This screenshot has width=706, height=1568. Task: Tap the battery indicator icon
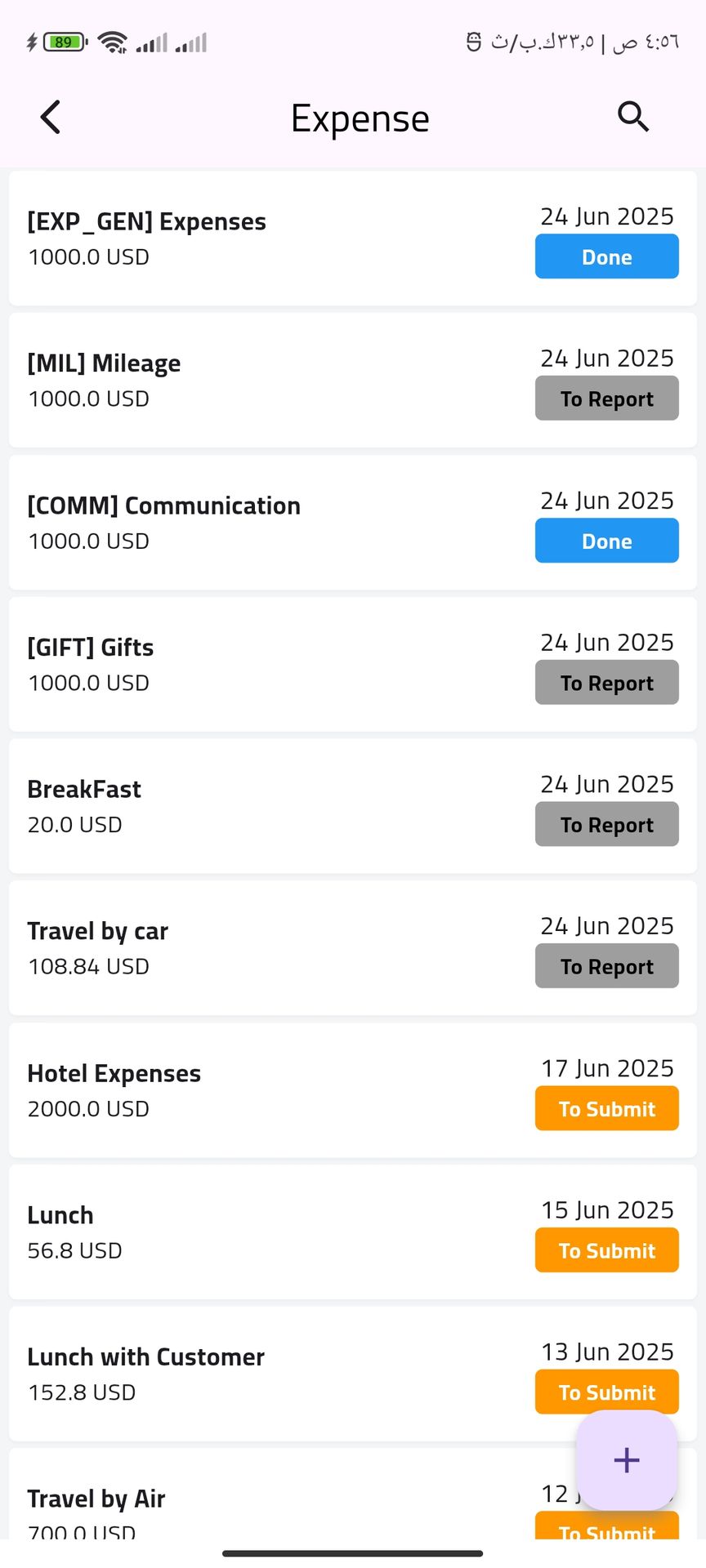(64, 42)
